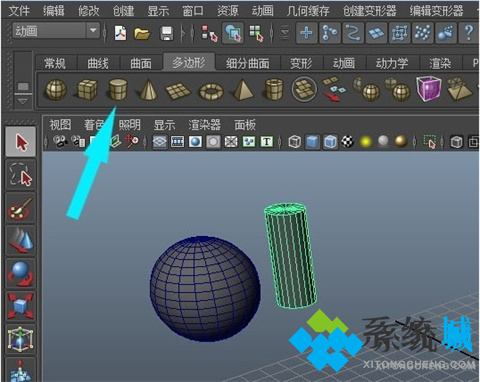Click the select camera panel icon

tap(60, 142)
